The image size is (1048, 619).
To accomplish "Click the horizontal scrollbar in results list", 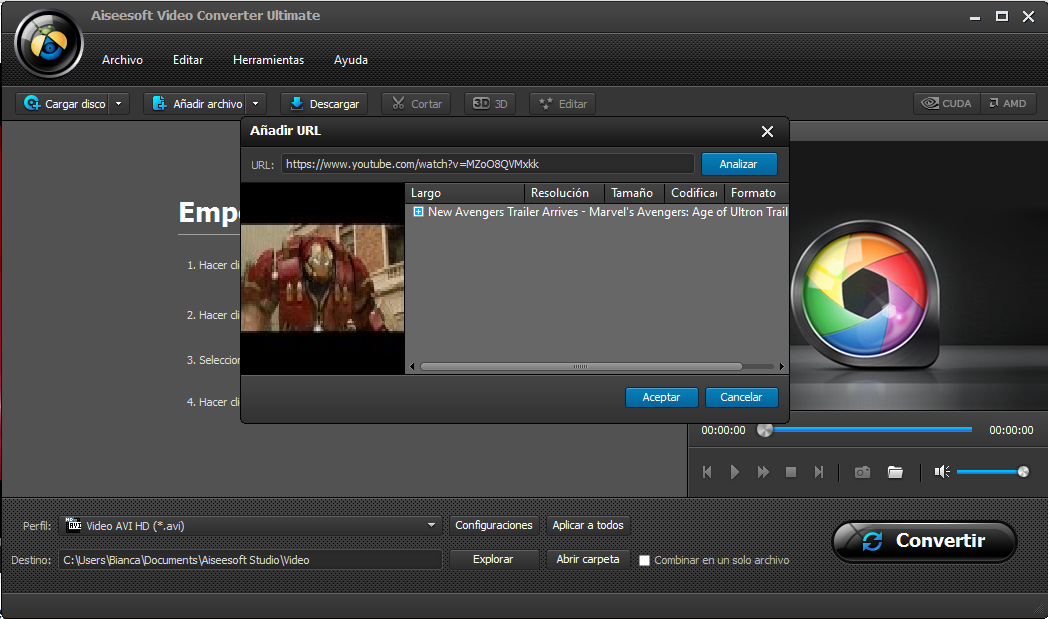I will click(581, 366).
